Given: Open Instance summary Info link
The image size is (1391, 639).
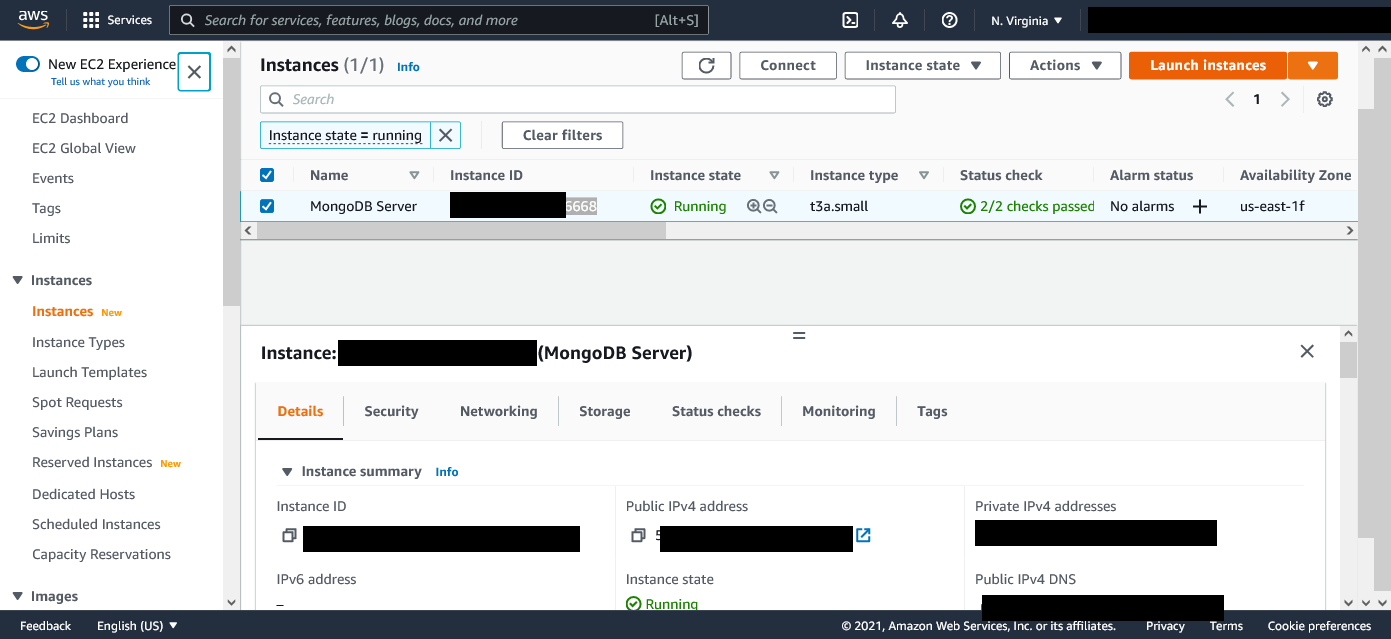Looking at the screenshot, I should pos(447,472).
